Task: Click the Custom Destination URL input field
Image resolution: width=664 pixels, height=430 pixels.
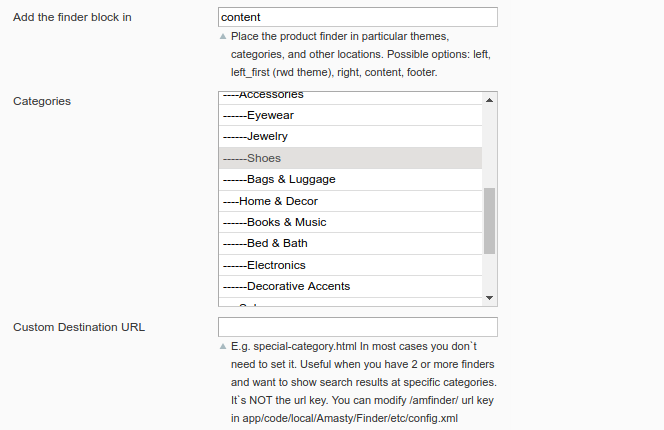Action: [x=357, y=327]
